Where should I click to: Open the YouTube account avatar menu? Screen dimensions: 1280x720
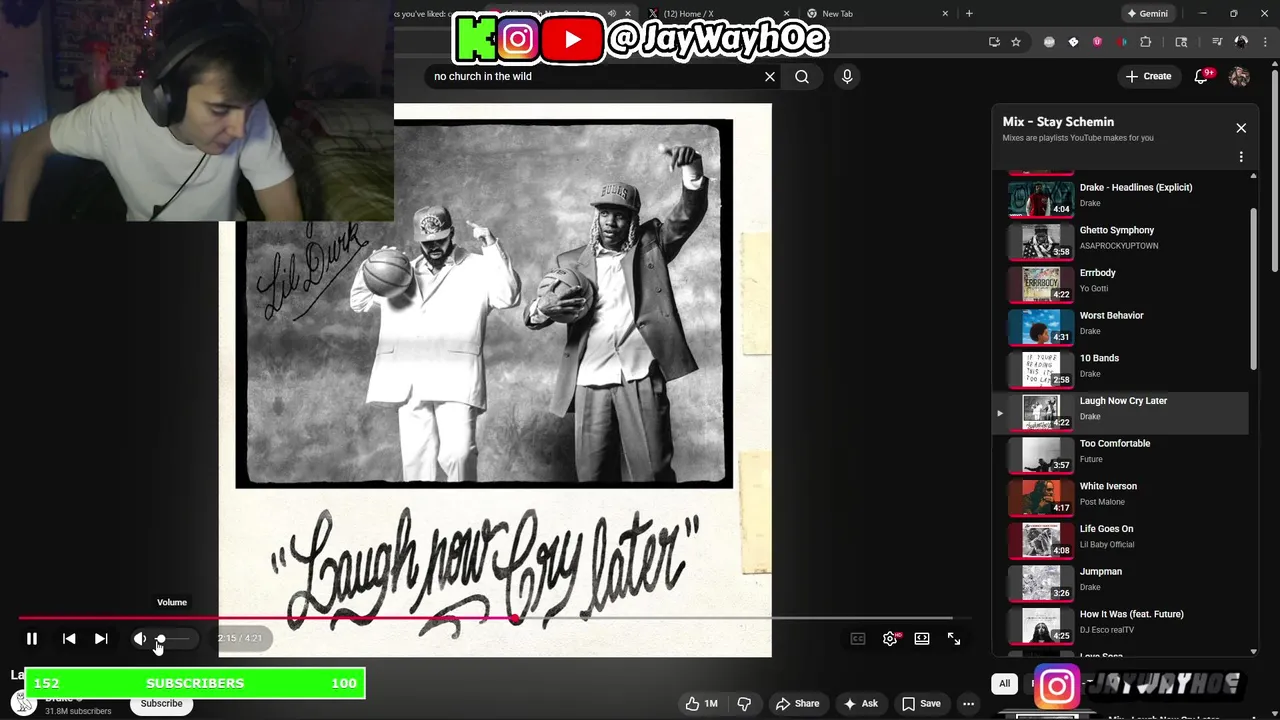click(x=1239, y=76)
